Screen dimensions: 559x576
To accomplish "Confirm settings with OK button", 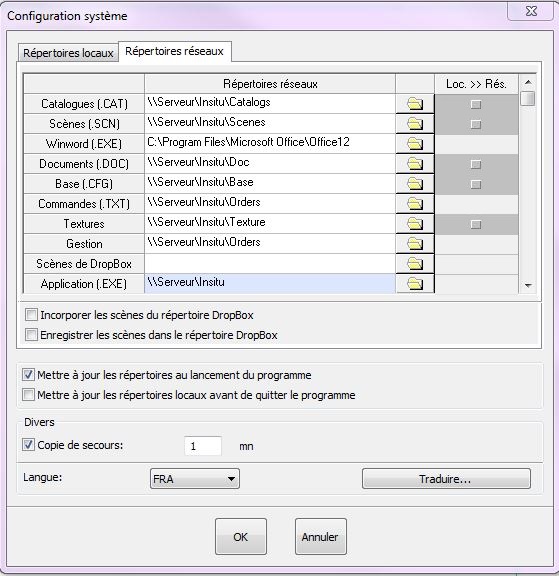I will point(241,537).
